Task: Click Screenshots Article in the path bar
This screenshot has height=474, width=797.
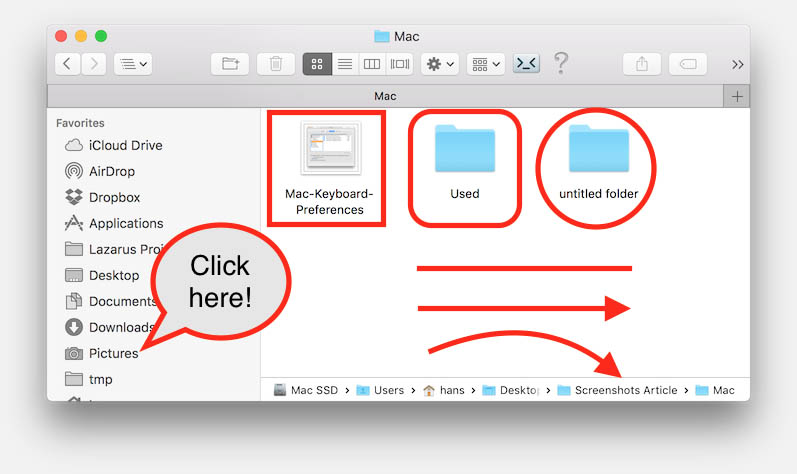Action: tap(617, 390)
